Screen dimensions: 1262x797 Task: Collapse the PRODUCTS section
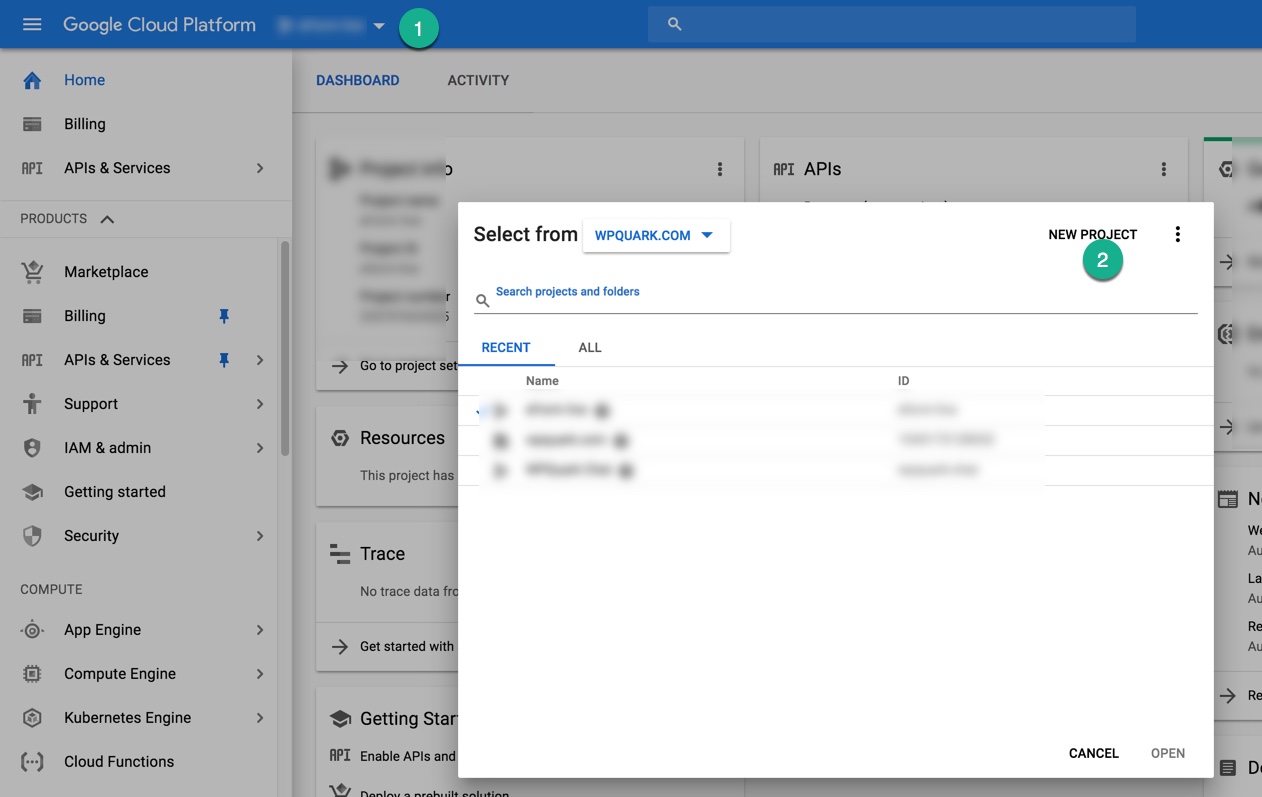(107, 219)
